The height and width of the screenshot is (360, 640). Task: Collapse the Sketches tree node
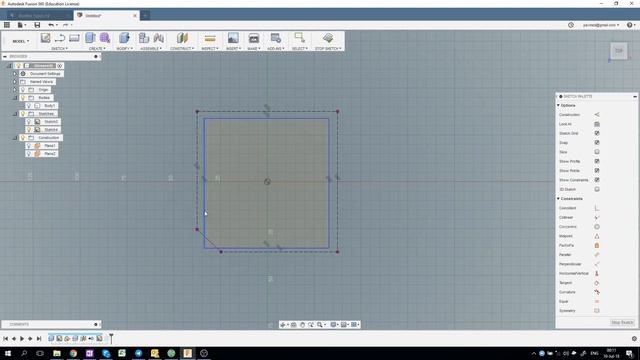click(x=15, y=114)
